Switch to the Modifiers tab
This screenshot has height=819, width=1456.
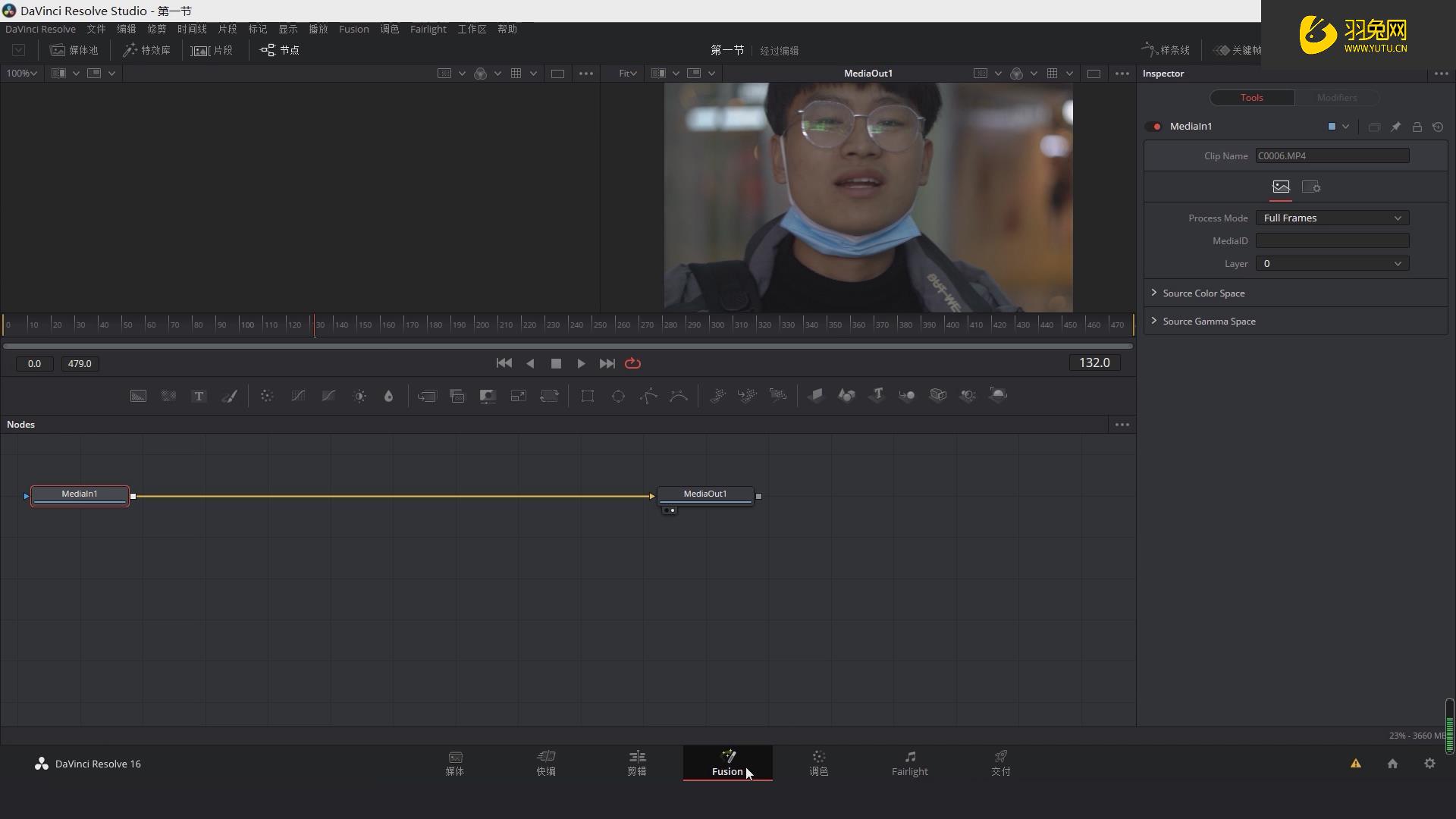1336,98
